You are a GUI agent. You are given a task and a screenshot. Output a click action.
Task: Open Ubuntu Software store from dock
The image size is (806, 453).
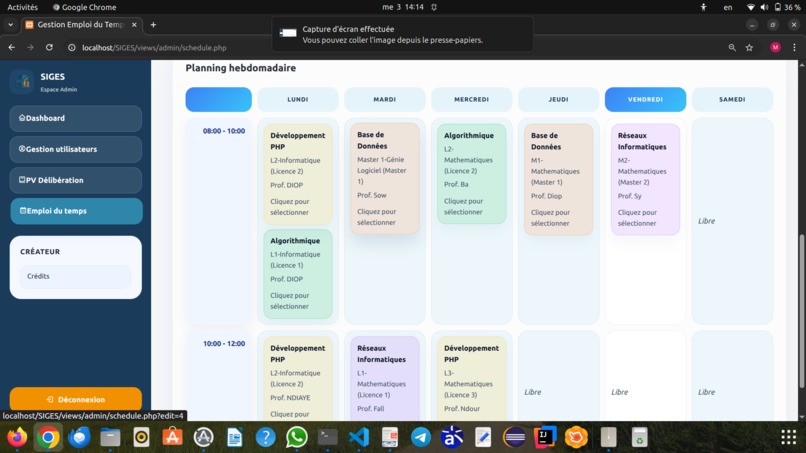point(172,438)
